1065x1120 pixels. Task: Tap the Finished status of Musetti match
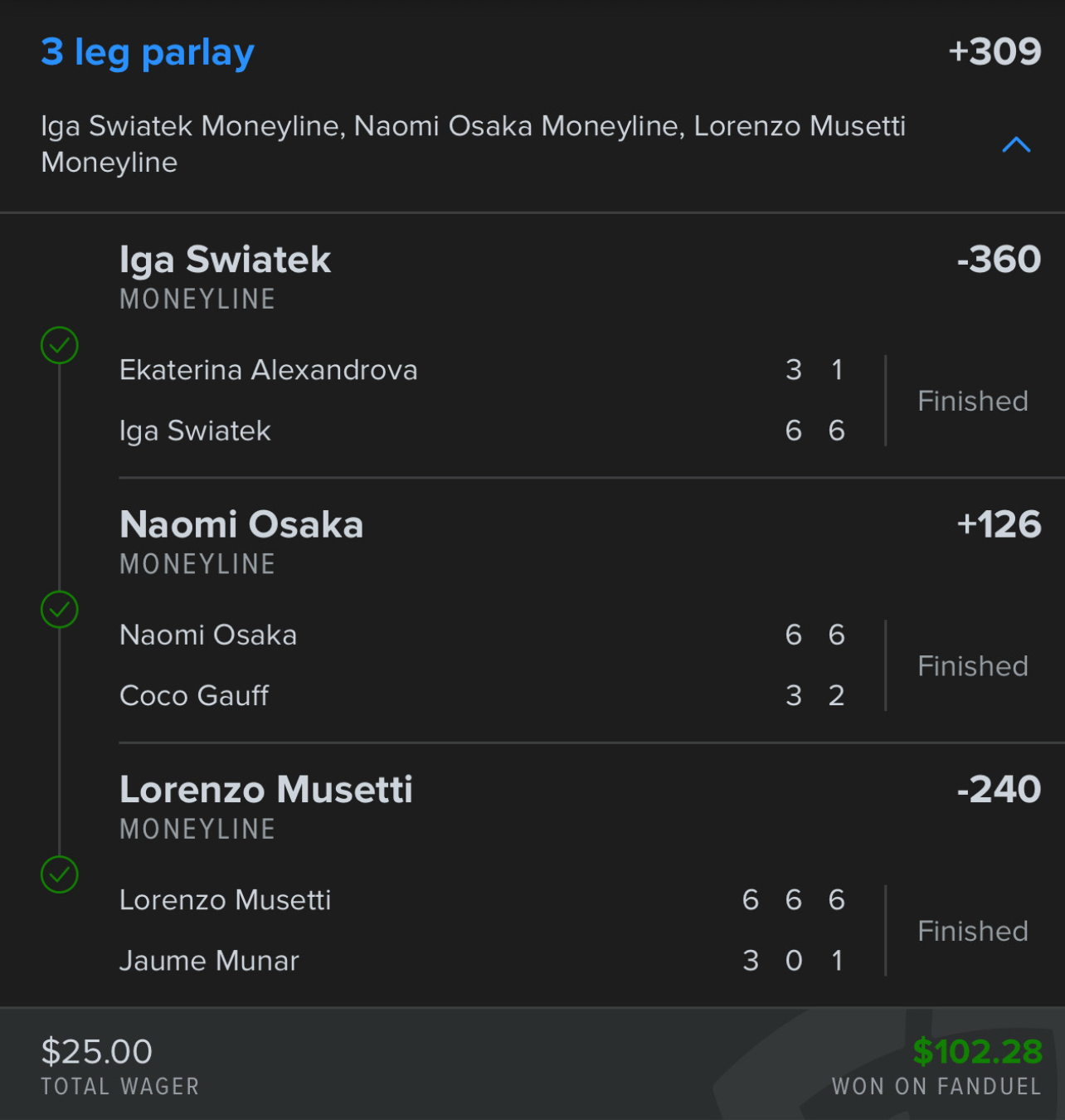click(973, 931)
